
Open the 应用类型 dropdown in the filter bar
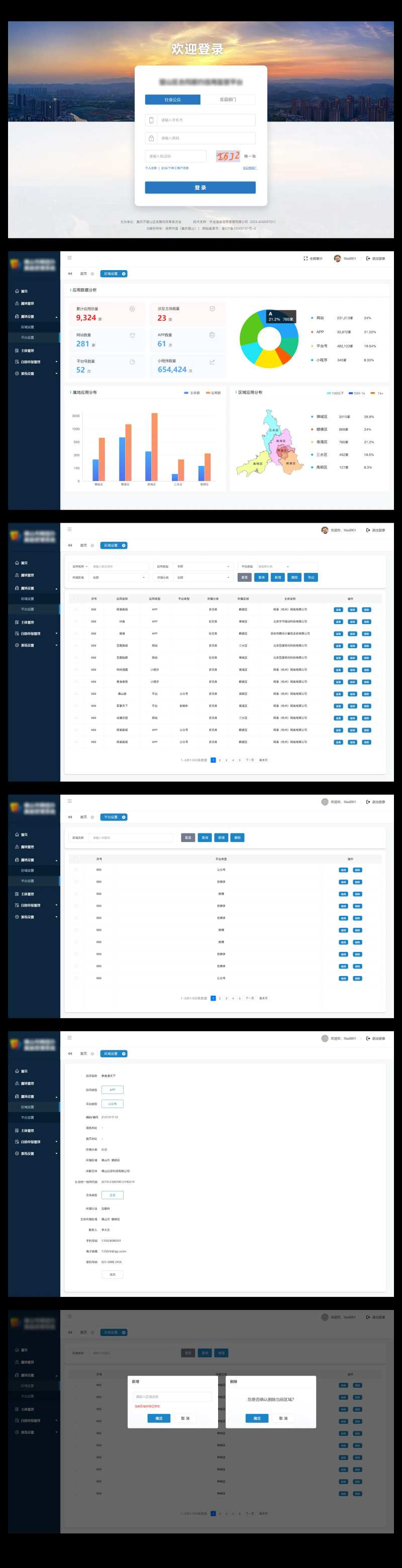tap(203, 567)
